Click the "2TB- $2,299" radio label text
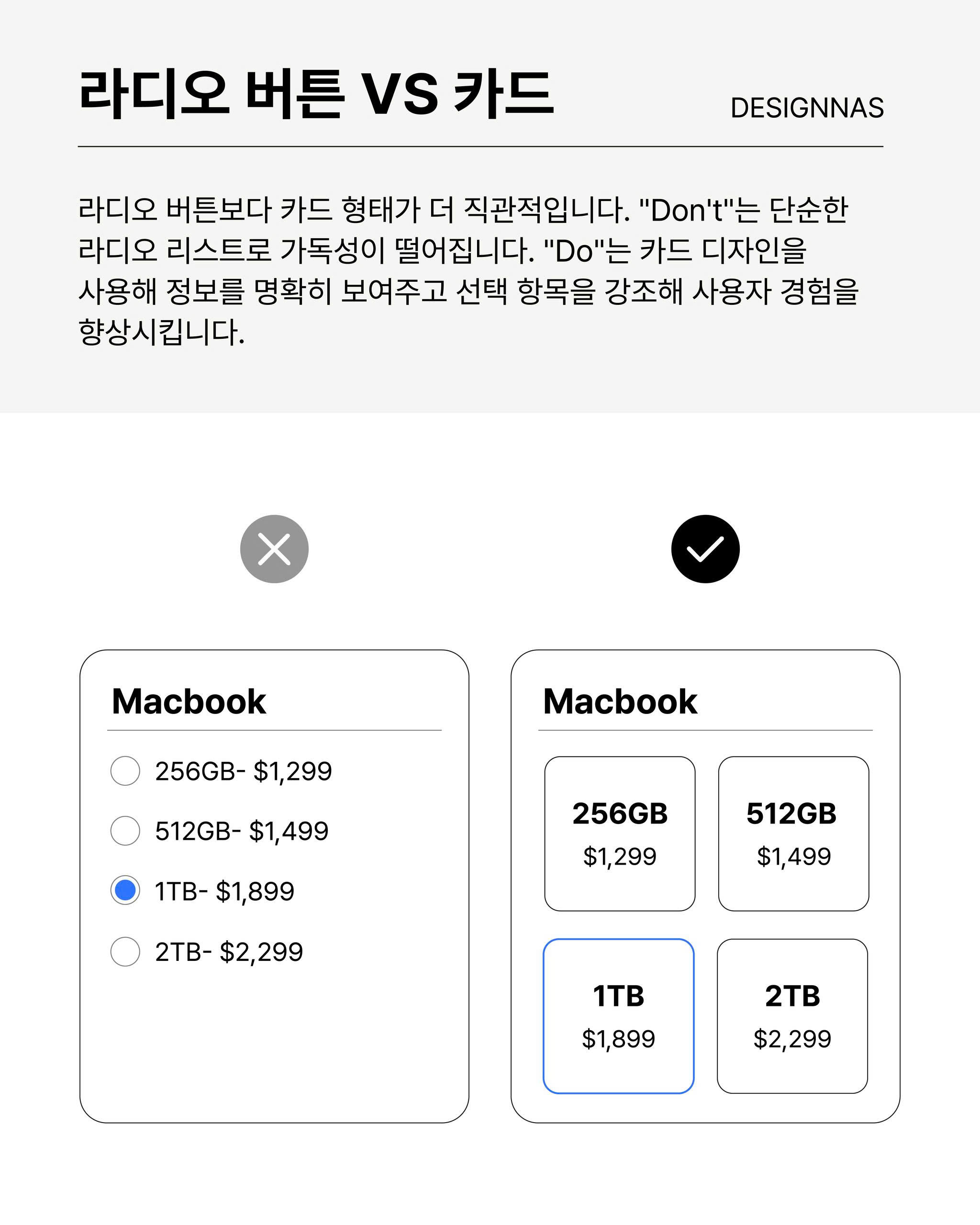980x1225 pixels. (229, 952)
